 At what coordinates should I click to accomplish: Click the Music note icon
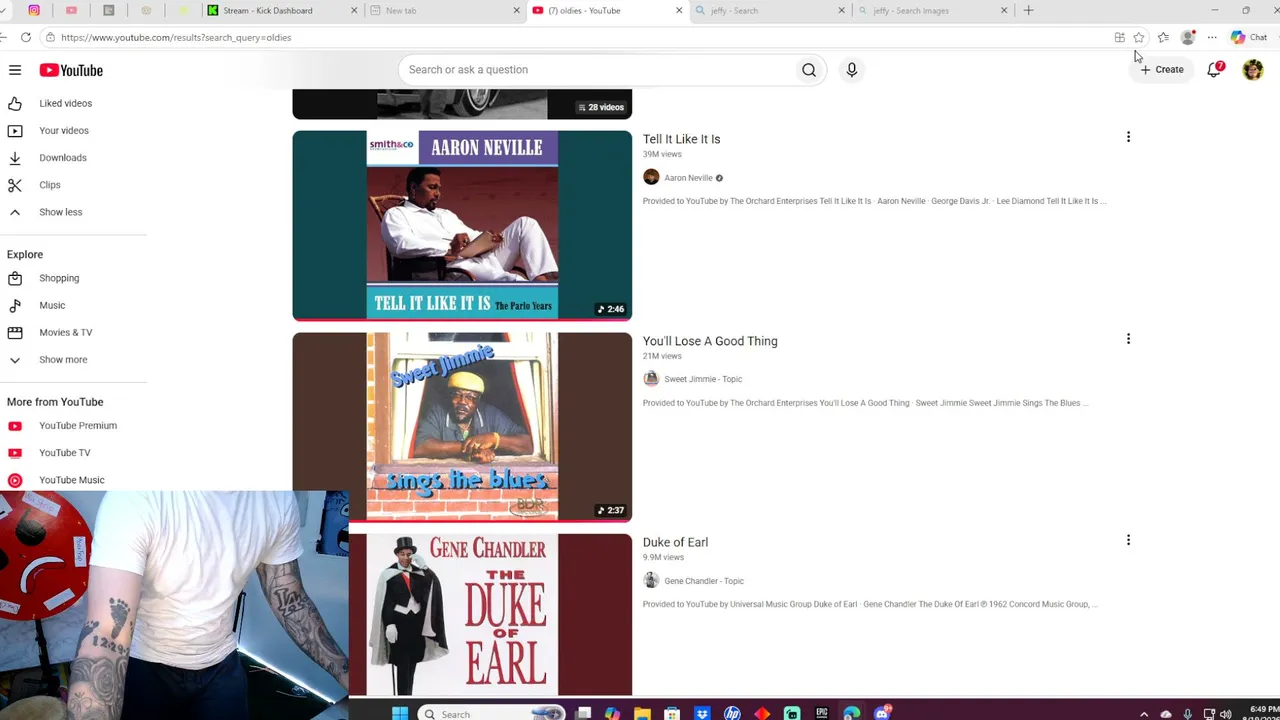click(15, 305)
